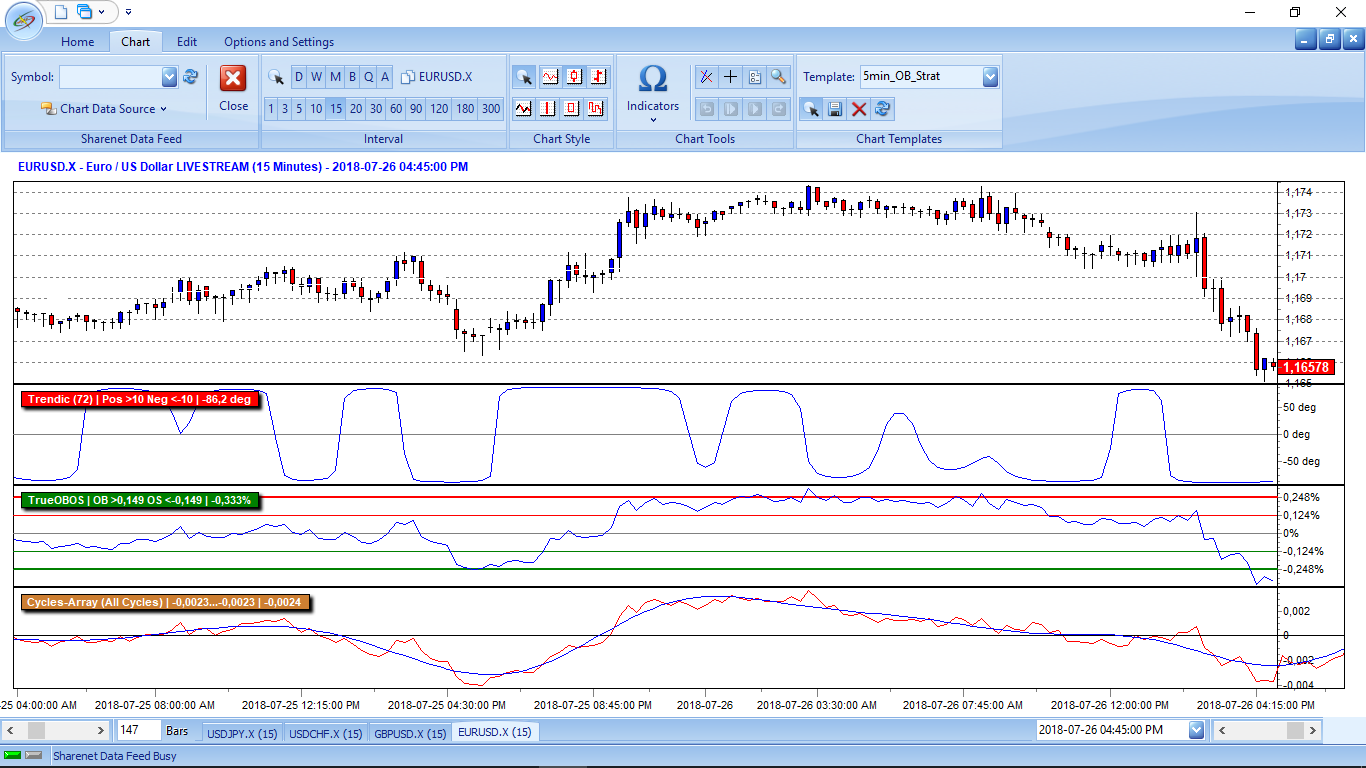Expand the Chart Data Source menu
1366x768 pixels.
click(x=112, y=109)
